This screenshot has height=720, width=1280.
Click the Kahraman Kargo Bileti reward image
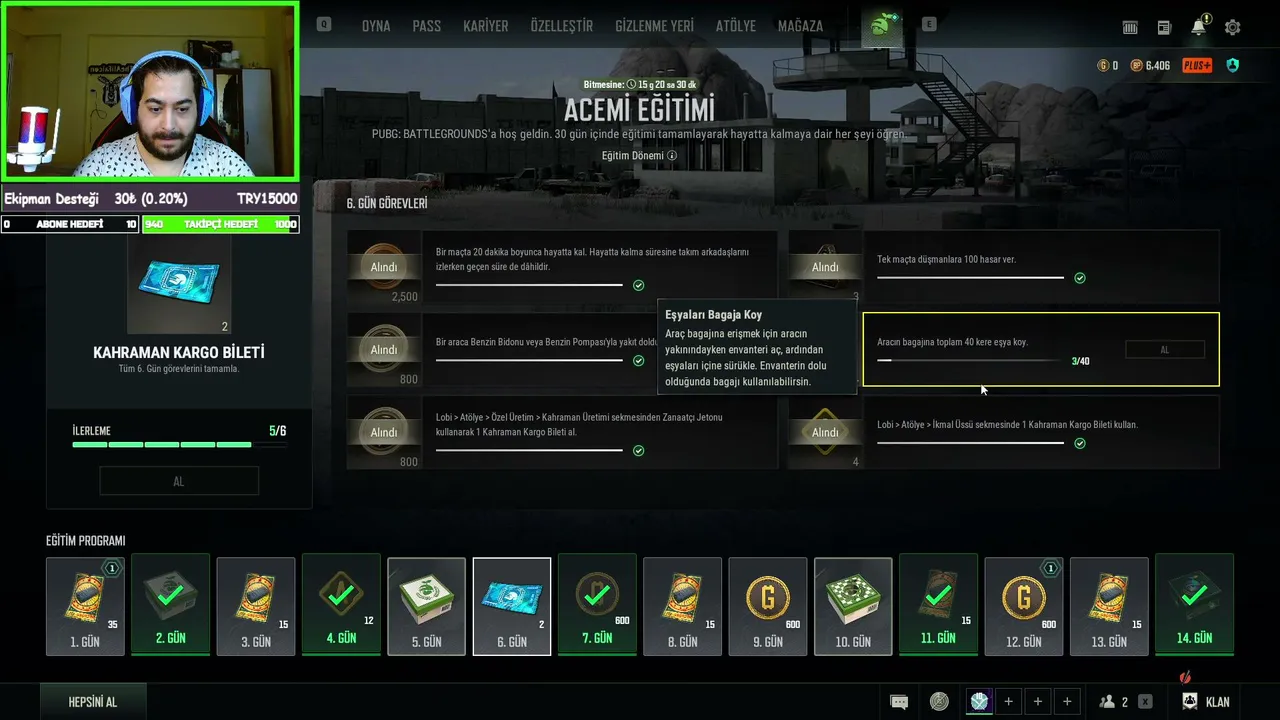(x=179, y=285)
